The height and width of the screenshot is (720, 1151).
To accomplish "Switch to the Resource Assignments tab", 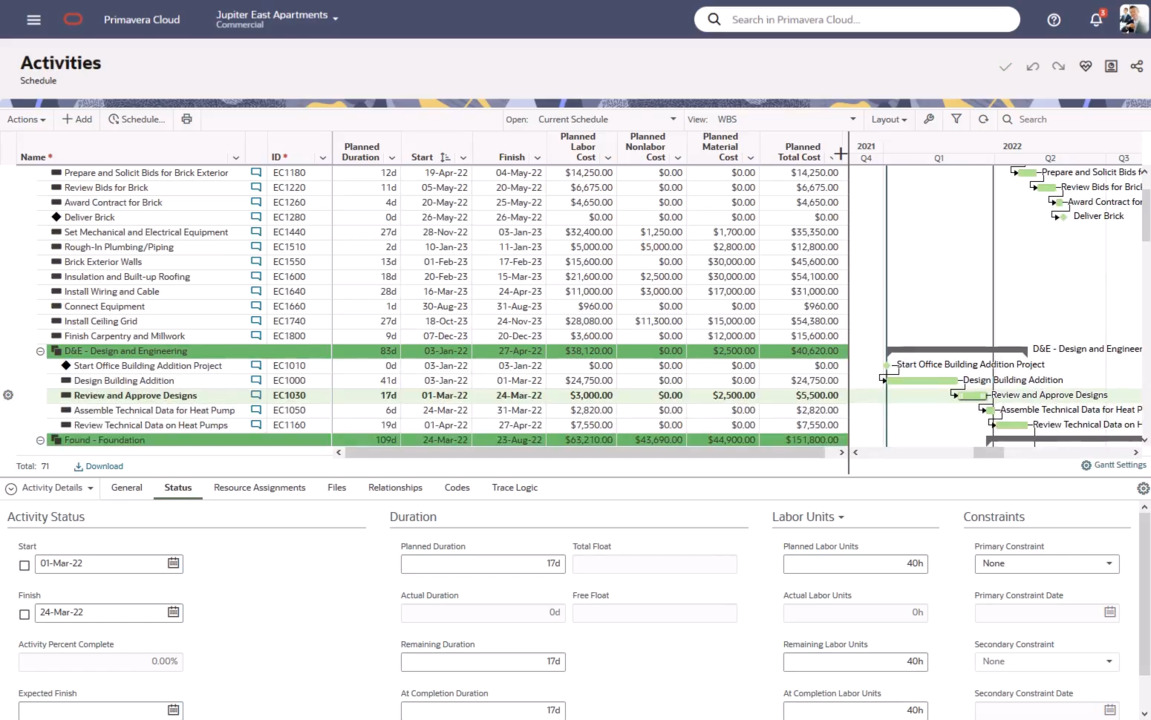I will [259, 487].
